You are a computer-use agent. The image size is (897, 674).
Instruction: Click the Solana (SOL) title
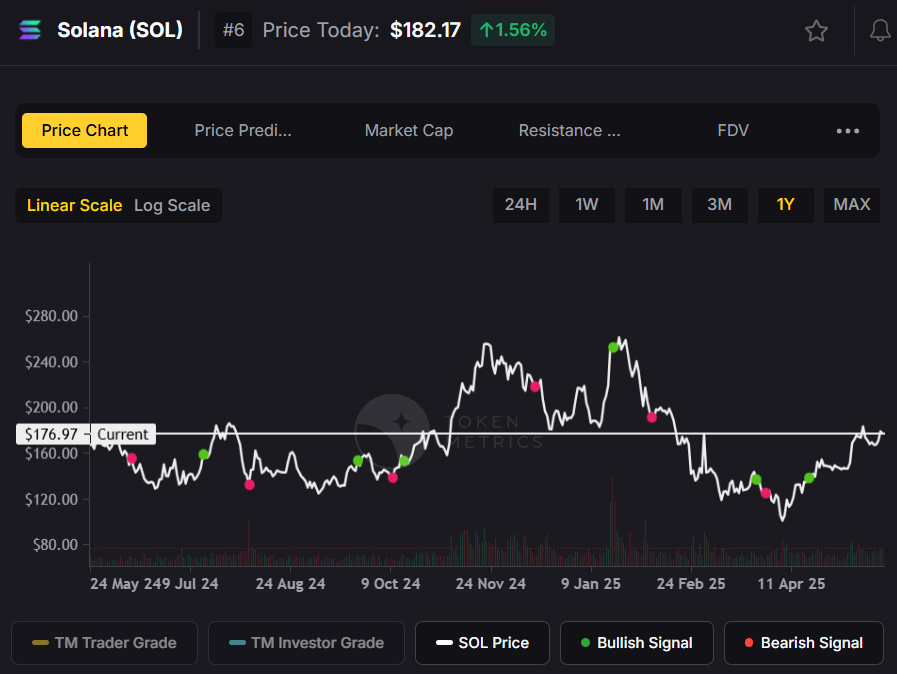120,30
